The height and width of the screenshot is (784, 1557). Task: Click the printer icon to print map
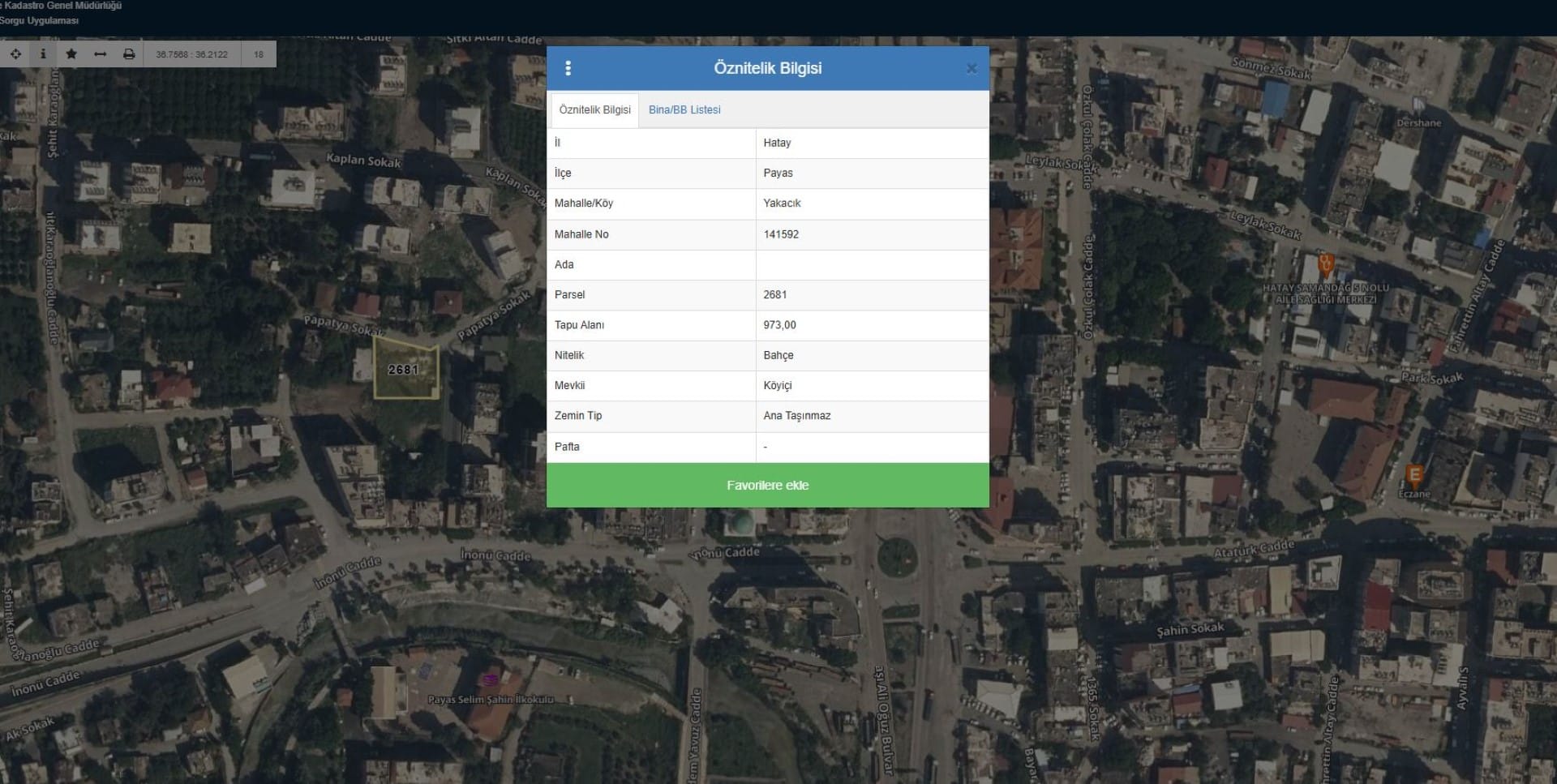(128, 54)
